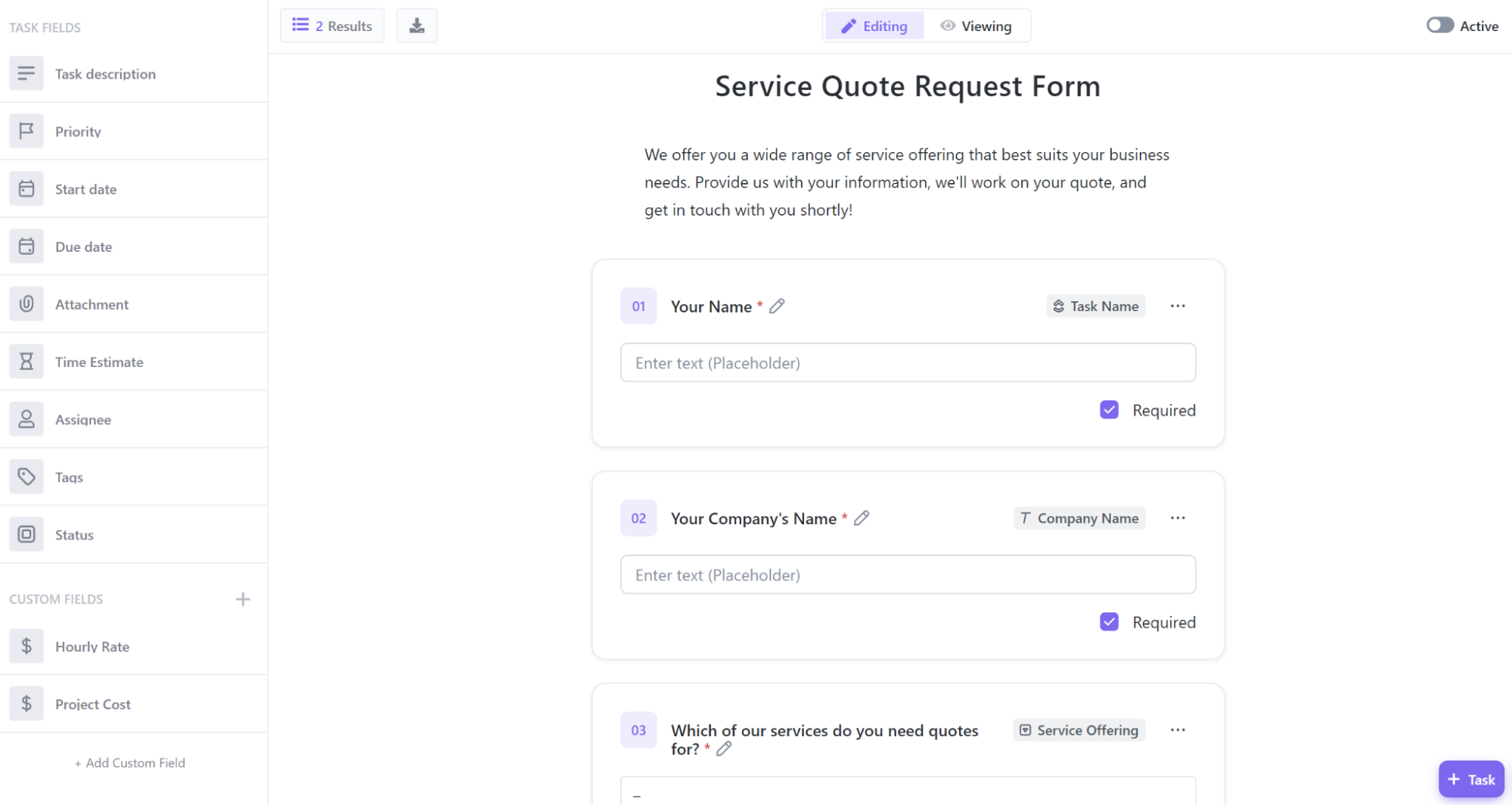
Task: Switch to Viewing mode
Action: (x=976, y=26)
